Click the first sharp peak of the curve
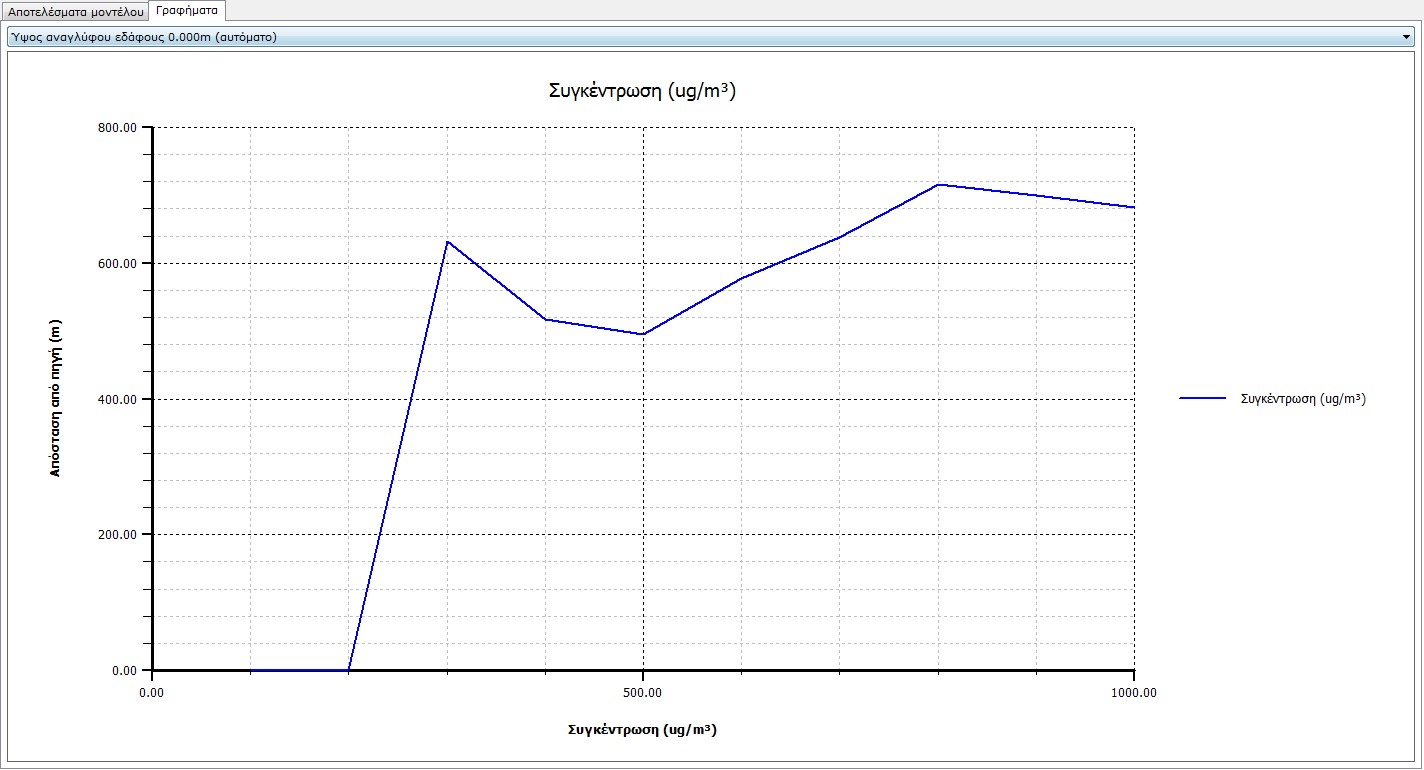 [x=447, y=241]
